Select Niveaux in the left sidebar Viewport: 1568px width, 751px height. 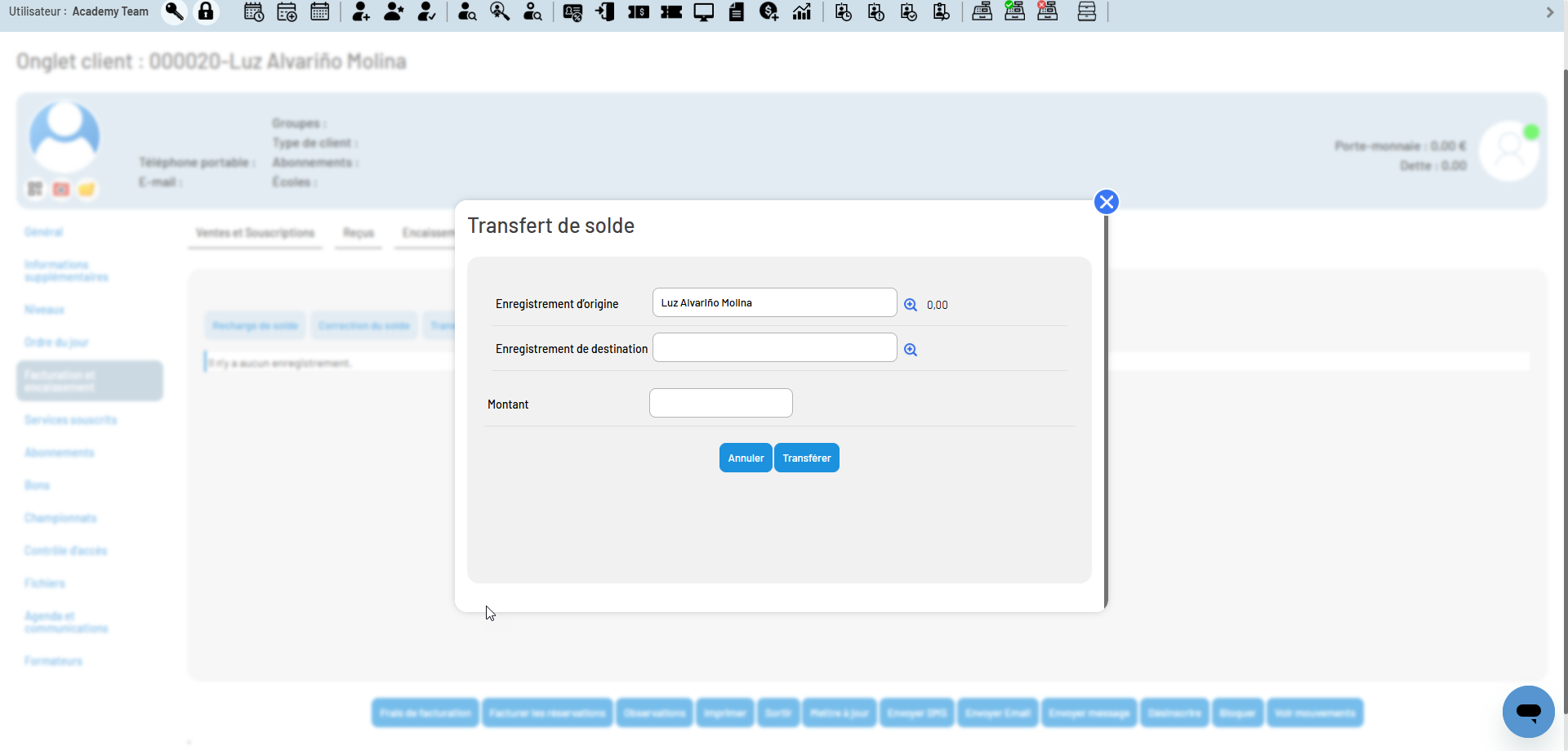(x=44, y=310)
